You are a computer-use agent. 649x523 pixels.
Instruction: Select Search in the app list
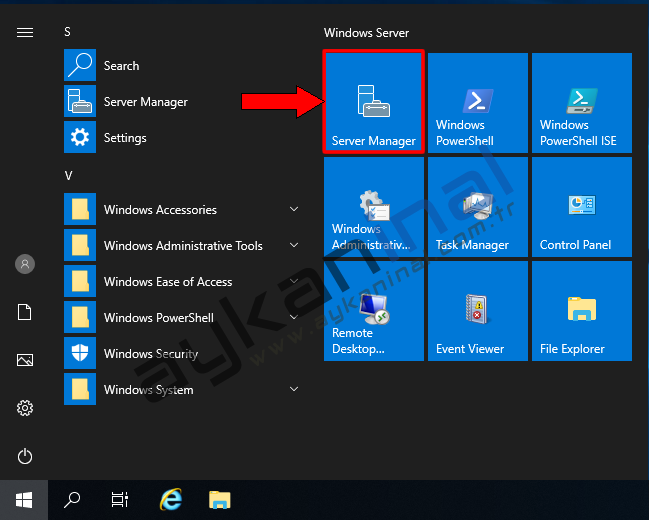point(121,66)
